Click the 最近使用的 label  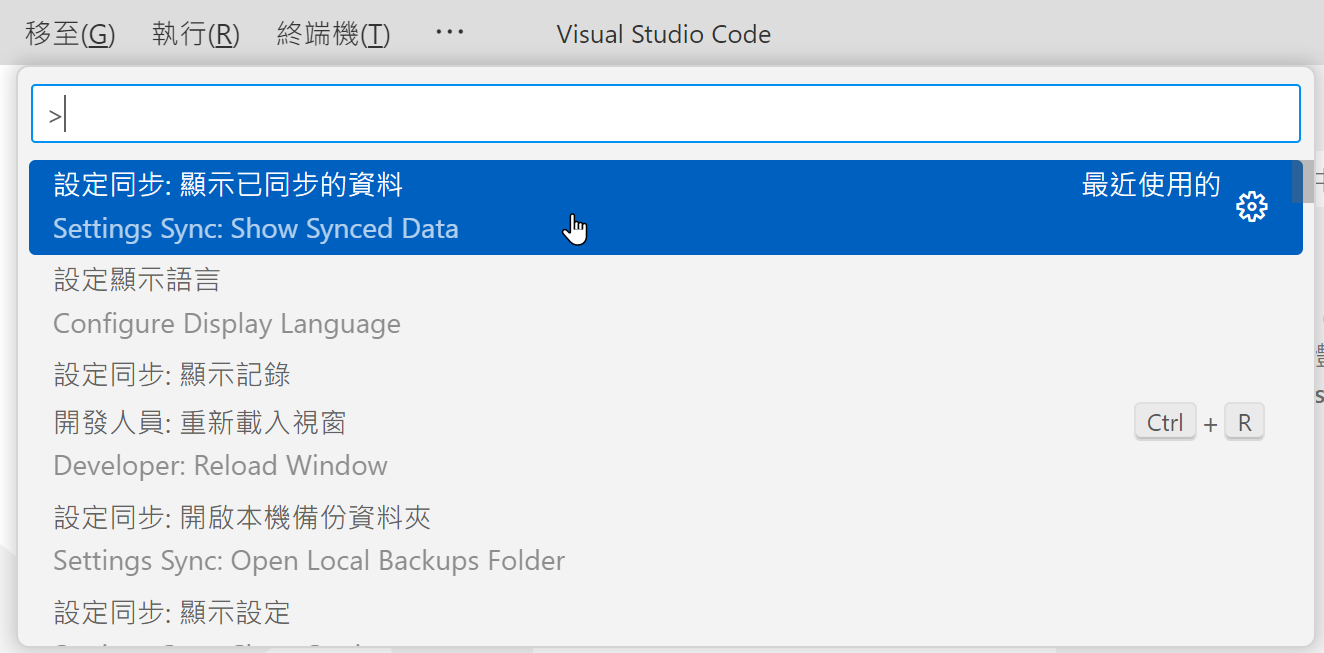(x=1151, y=185)
